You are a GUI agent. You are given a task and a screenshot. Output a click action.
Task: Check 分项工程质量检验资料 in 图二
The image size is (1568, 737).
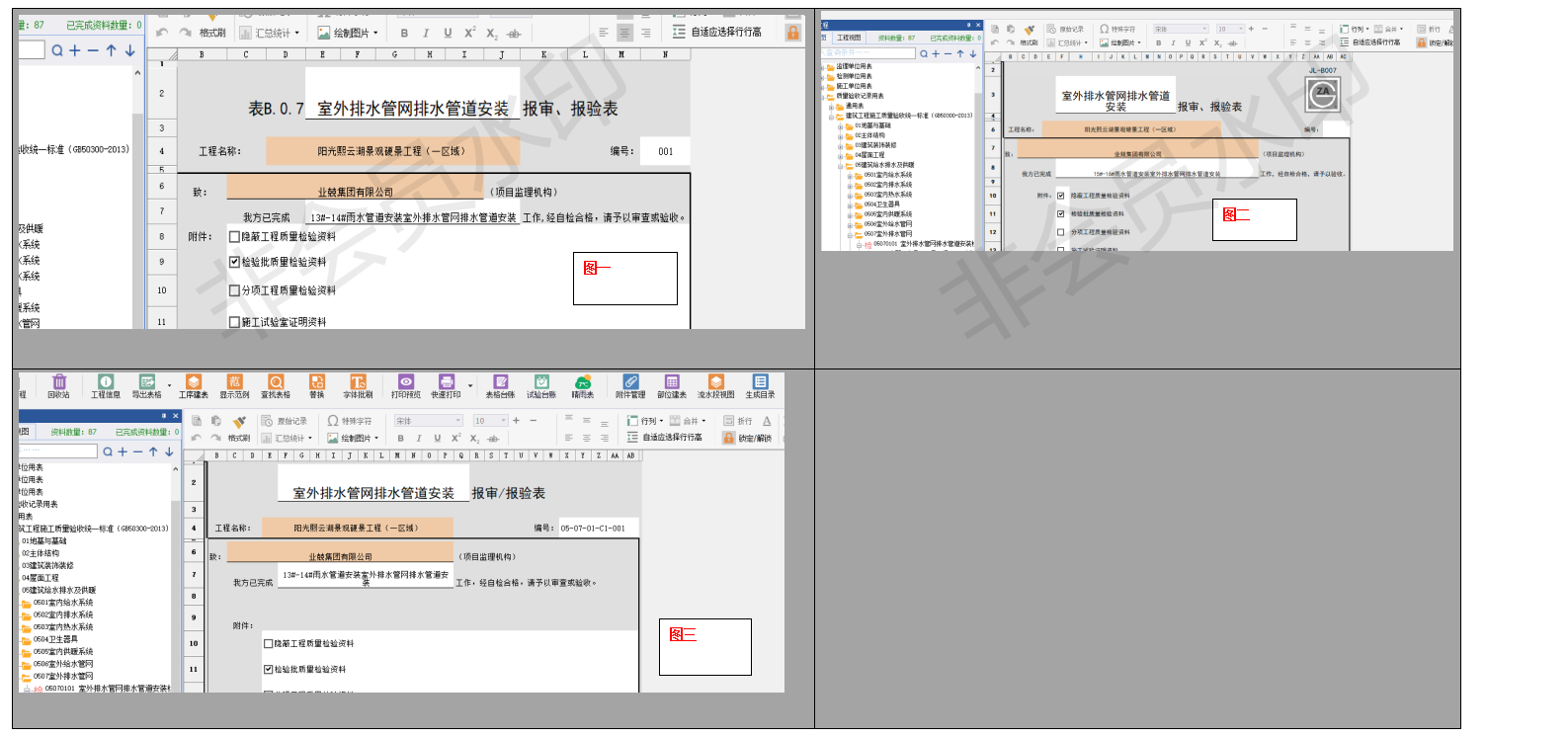(1061, 232)
